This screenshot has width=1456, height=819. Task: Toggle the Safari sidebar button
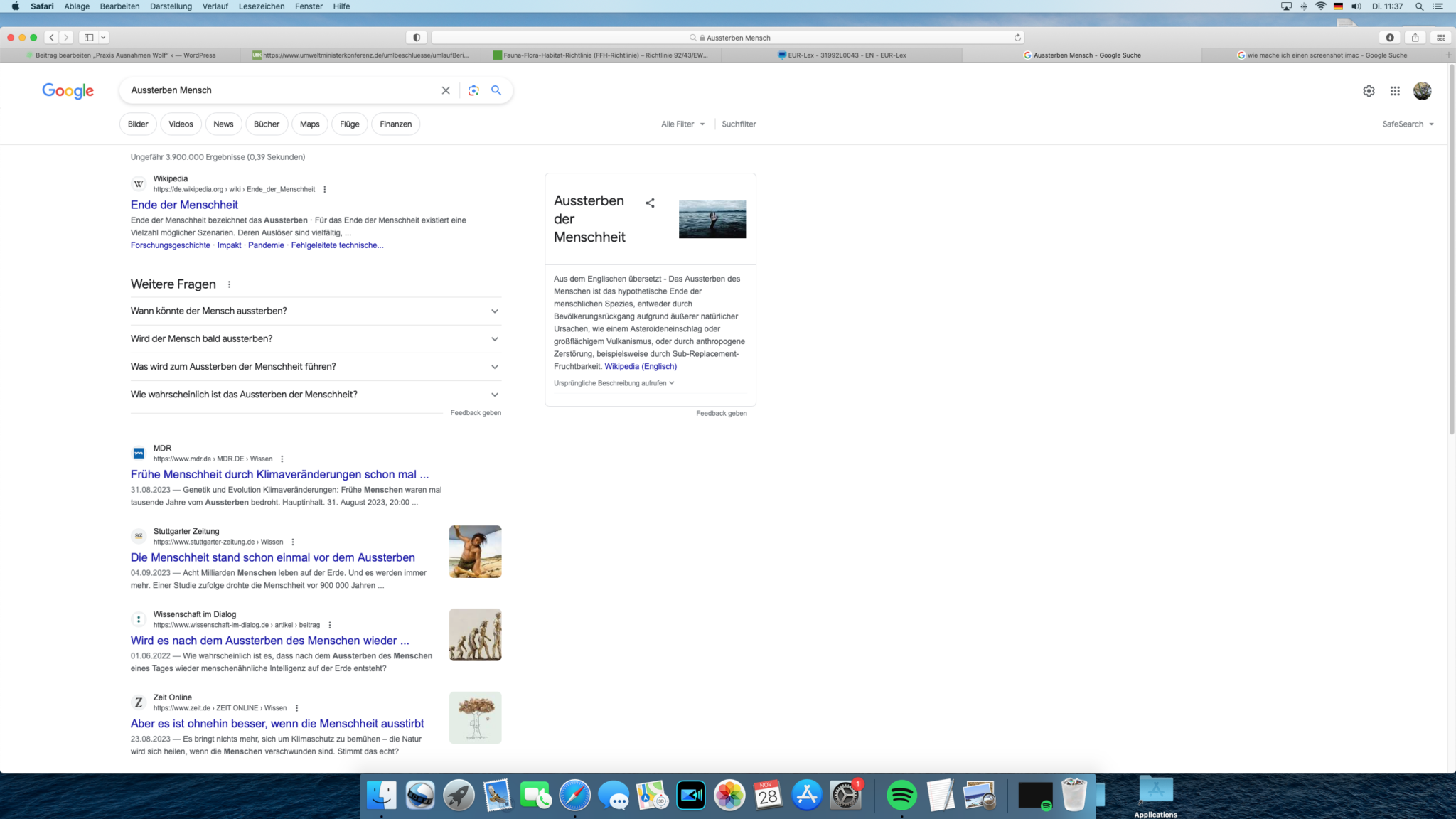(x=89, y=38)
